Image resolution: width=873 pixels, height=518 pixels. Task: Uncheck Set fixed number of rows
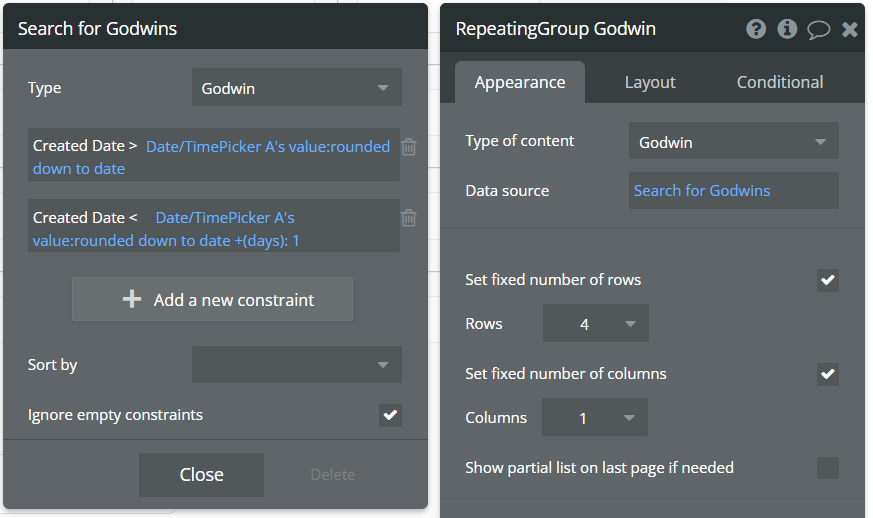pos(827,281)
